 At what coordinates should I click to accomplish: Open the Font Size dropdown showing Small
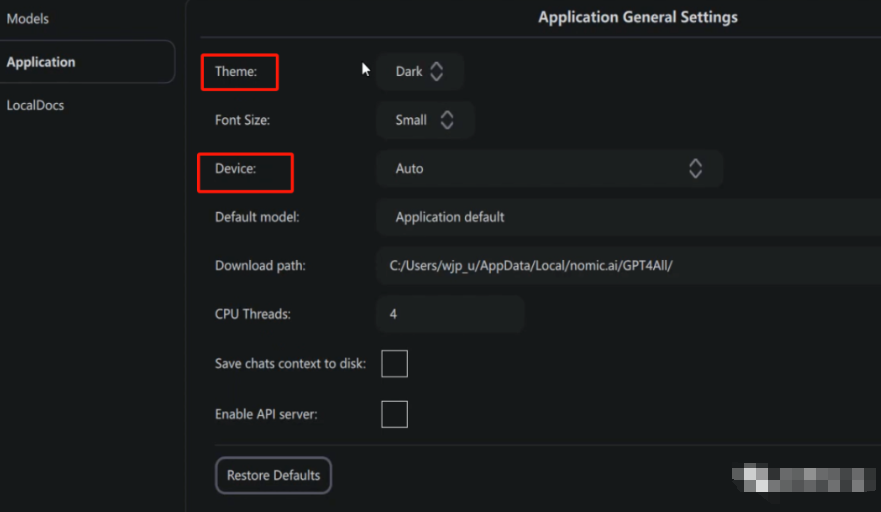pyautogui.click(x=425, y=120)
